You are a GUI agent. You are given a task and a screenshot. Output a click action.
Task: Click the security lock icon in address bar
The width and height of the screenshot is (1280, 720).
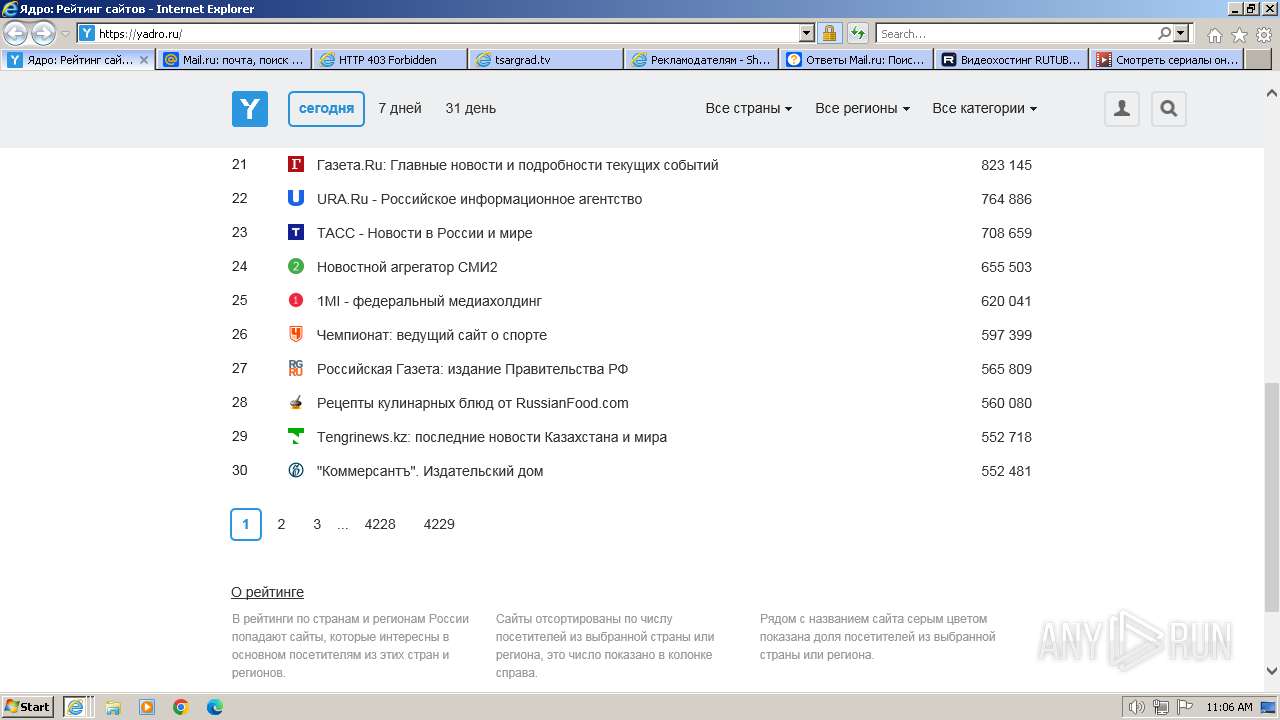pyautogui.click(x=830, y=33)
